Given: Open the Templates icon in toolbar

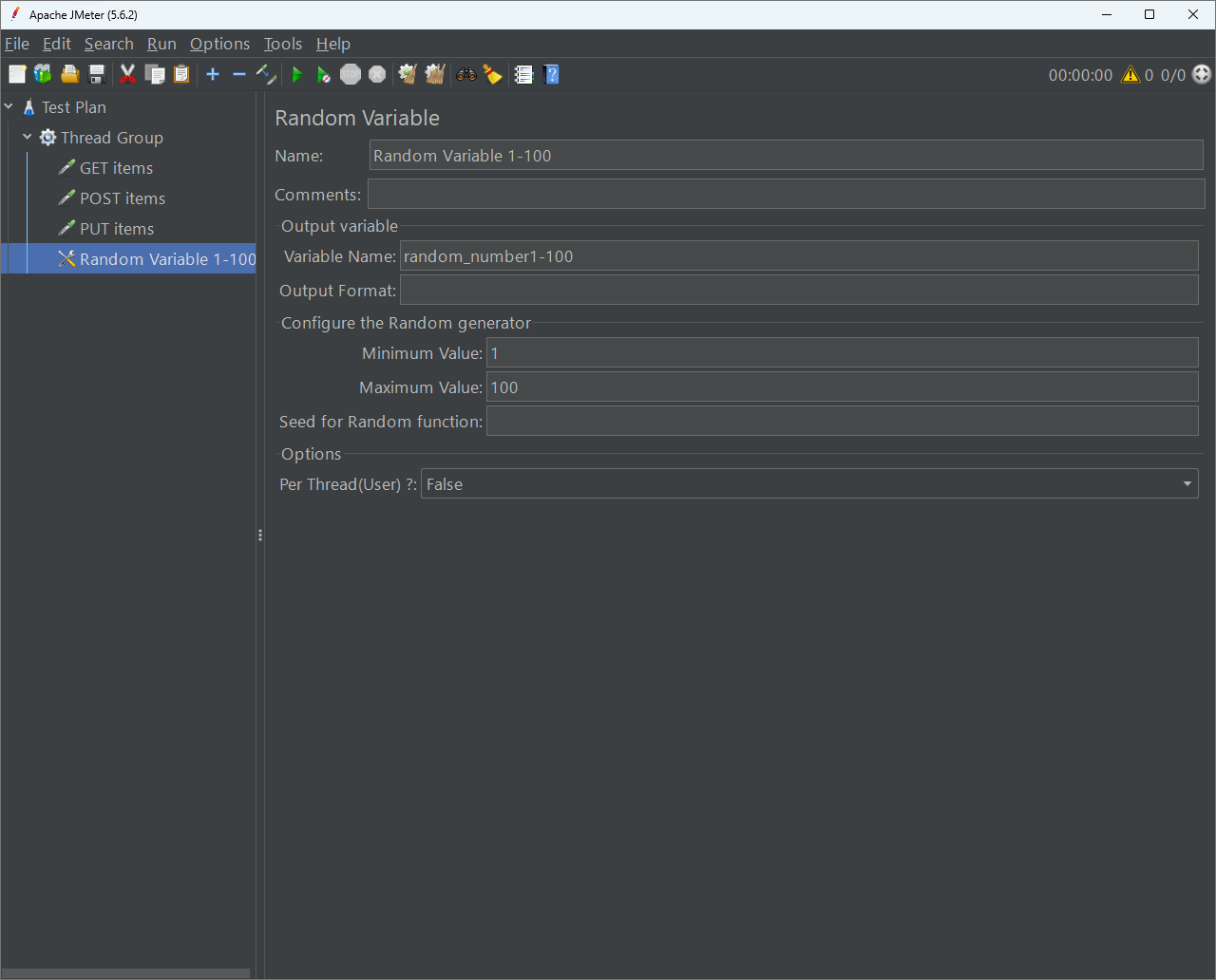Looking at the screenshot, I should tap(43, 74).
